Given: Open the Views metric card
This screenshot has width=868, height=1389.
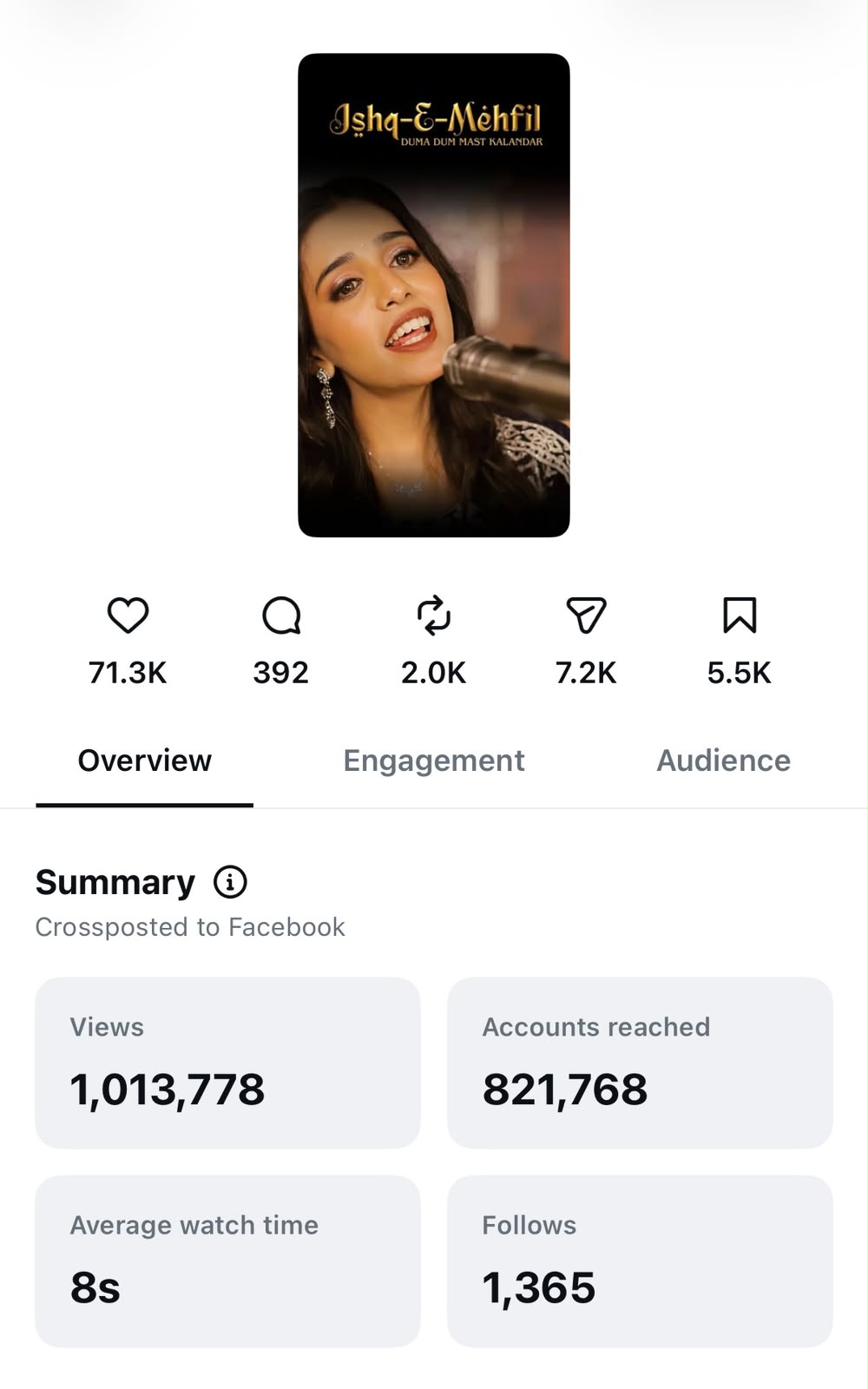Looking at the screenshot, I should (x=227, y=1063).
